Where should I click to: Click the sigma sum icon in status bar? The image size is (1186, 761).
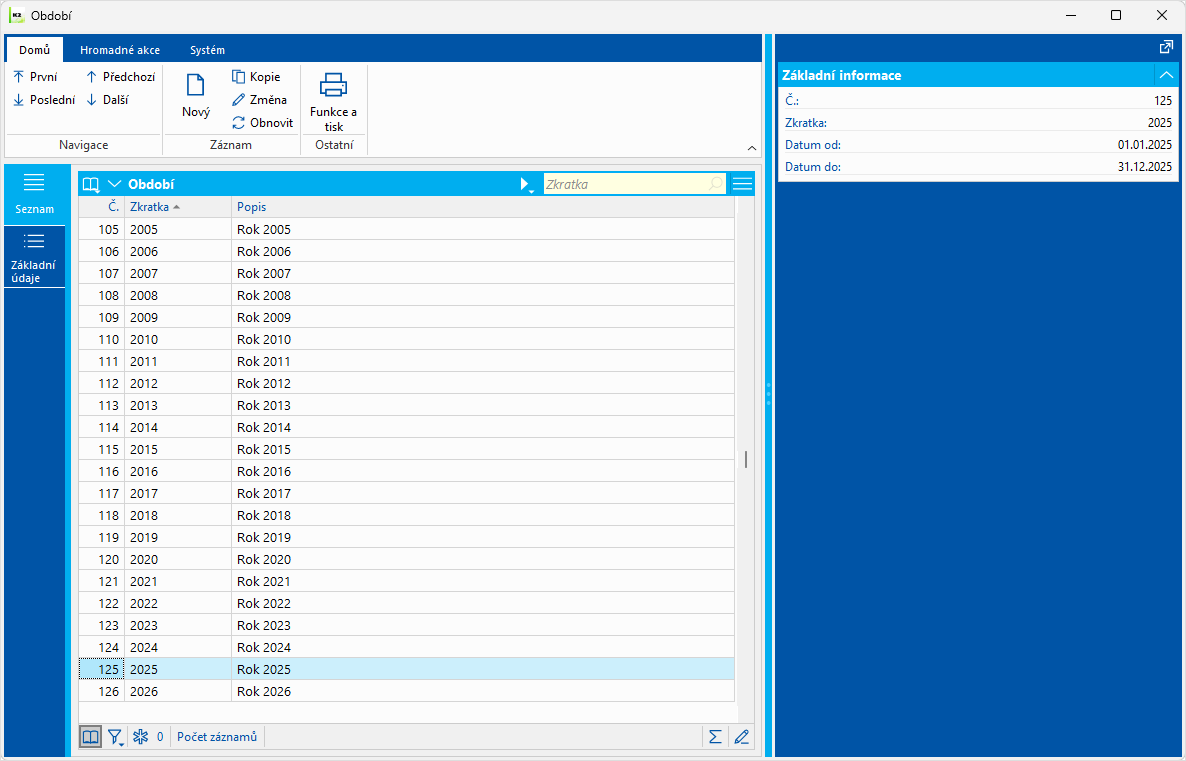[715, 737]
